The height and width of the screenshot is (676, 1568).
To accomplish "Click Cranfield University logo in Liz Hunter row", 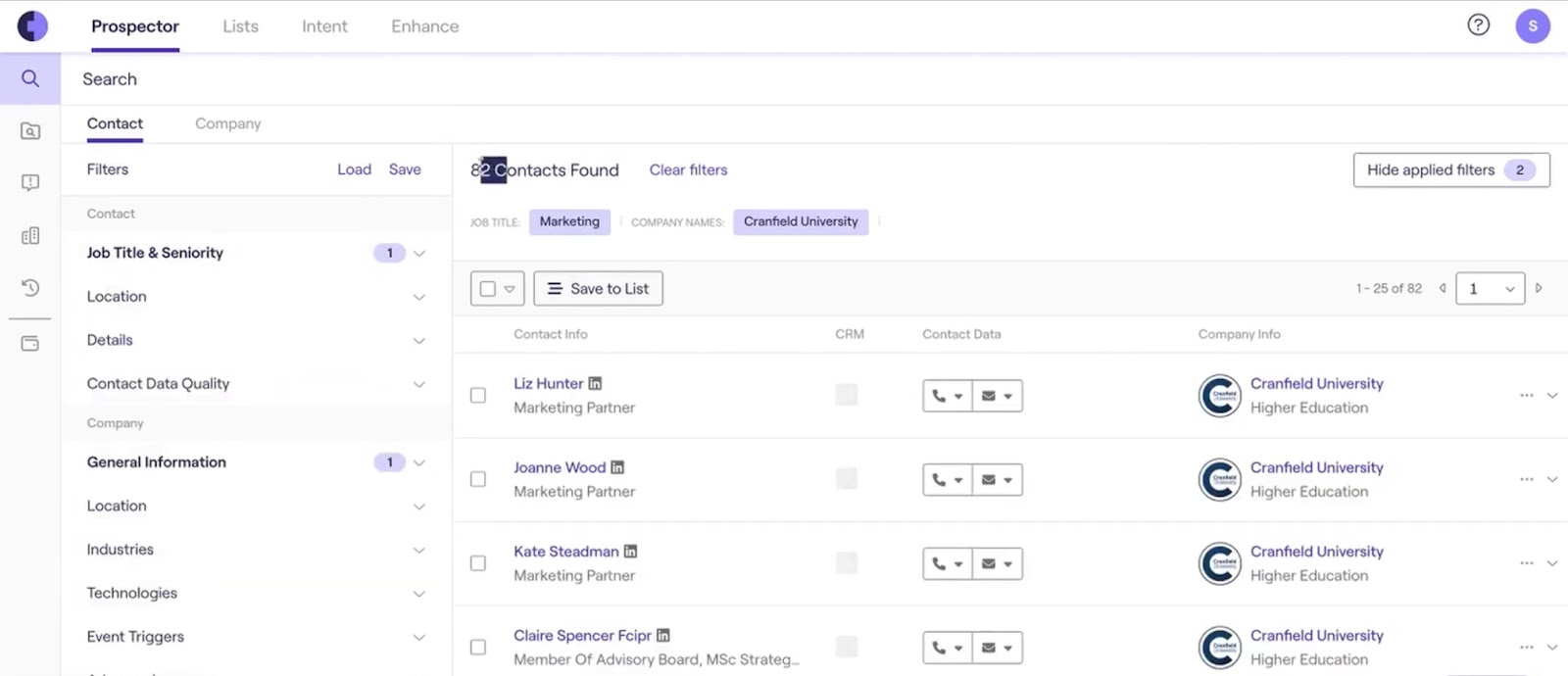I will pos(1220,396).
